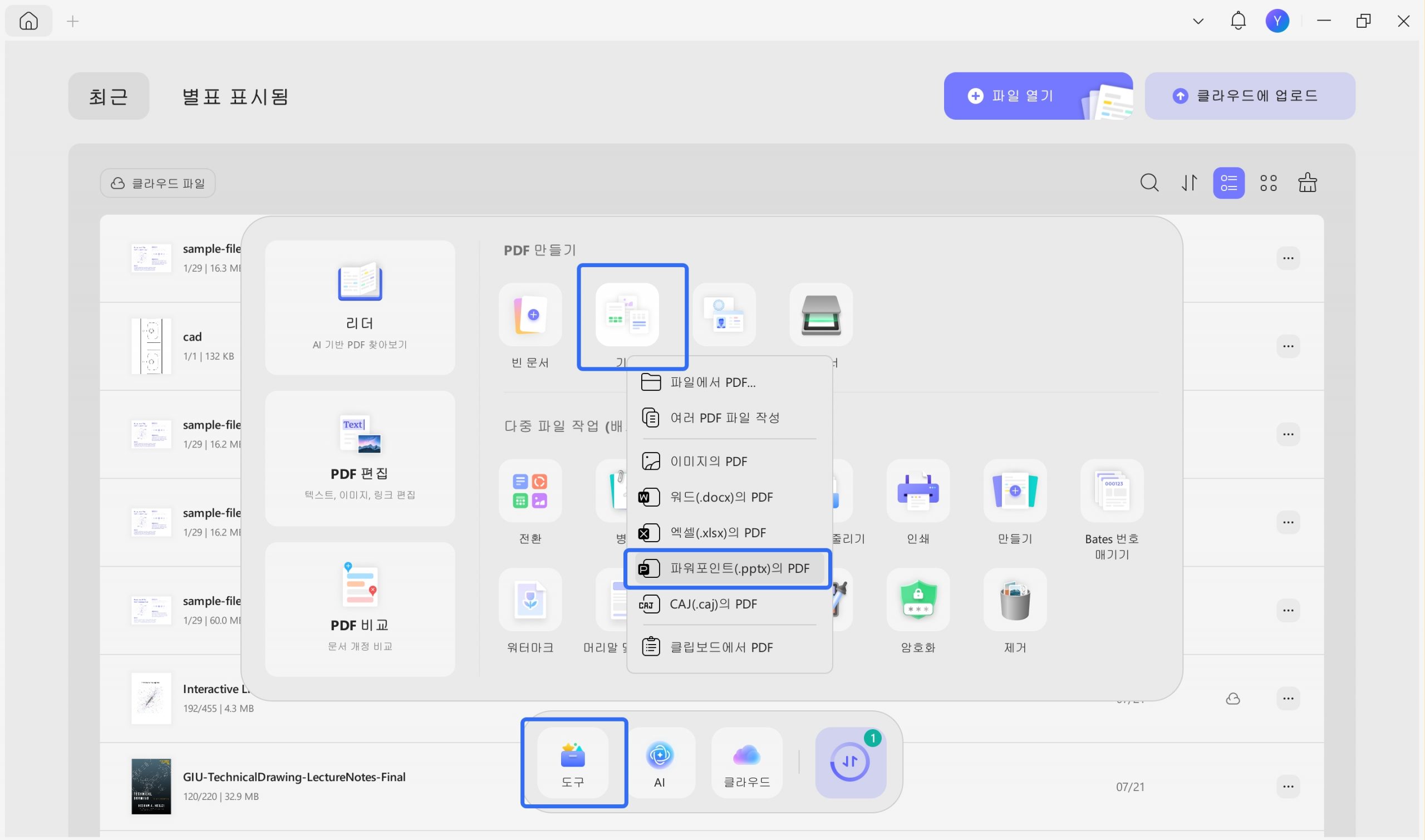This screenshot has width=1425, height=840.
Task: Select 여러 PDF 파일 작성 menu item
Action: (x=730, y=417)
